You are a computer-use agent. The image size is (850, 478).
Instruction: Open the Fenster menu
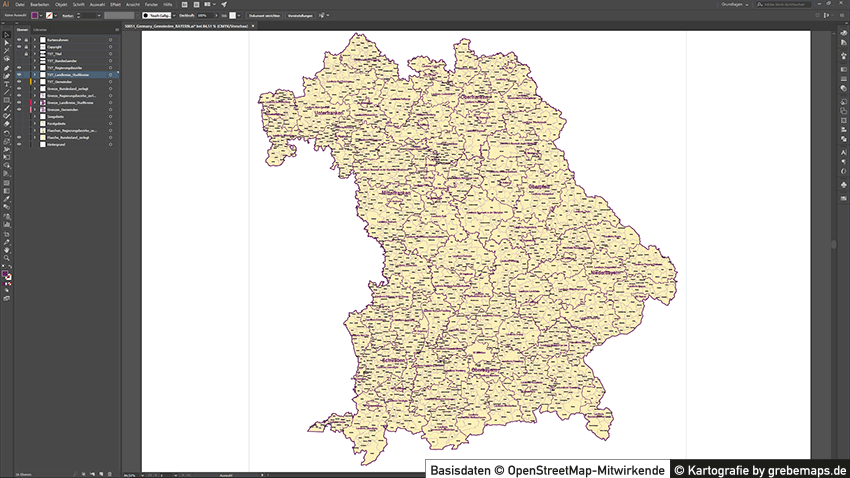click(x=151, y=4)
